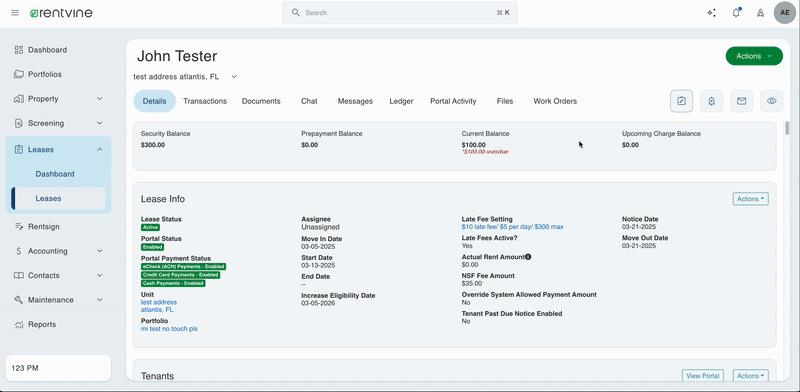Image resolution: width=800 pixels, height=392 pixels.
Task: Click the envelope email icon button
Action: 741,101
